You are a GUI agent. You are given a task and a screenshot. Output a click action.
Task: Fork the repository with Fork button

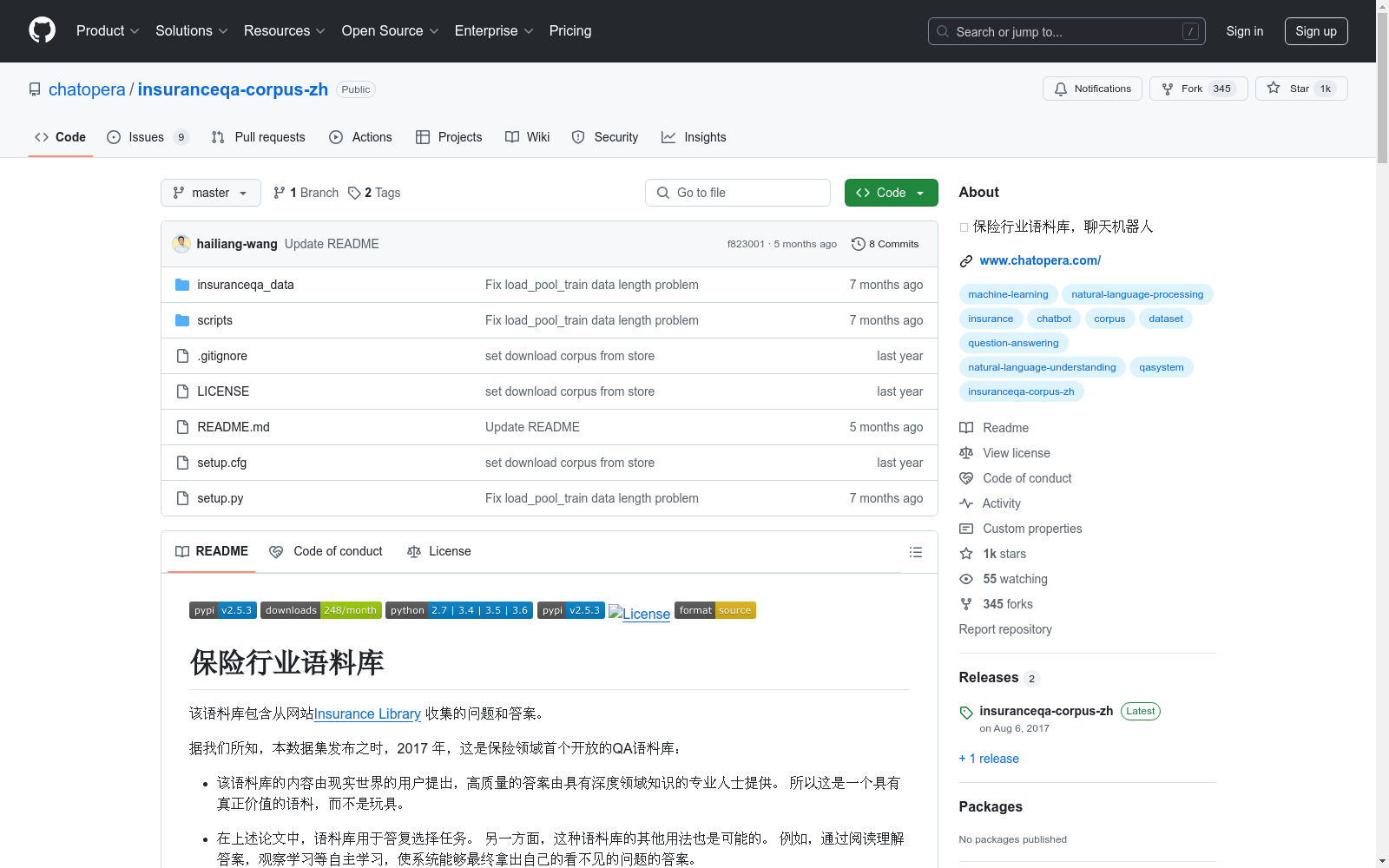[1198, 89]
